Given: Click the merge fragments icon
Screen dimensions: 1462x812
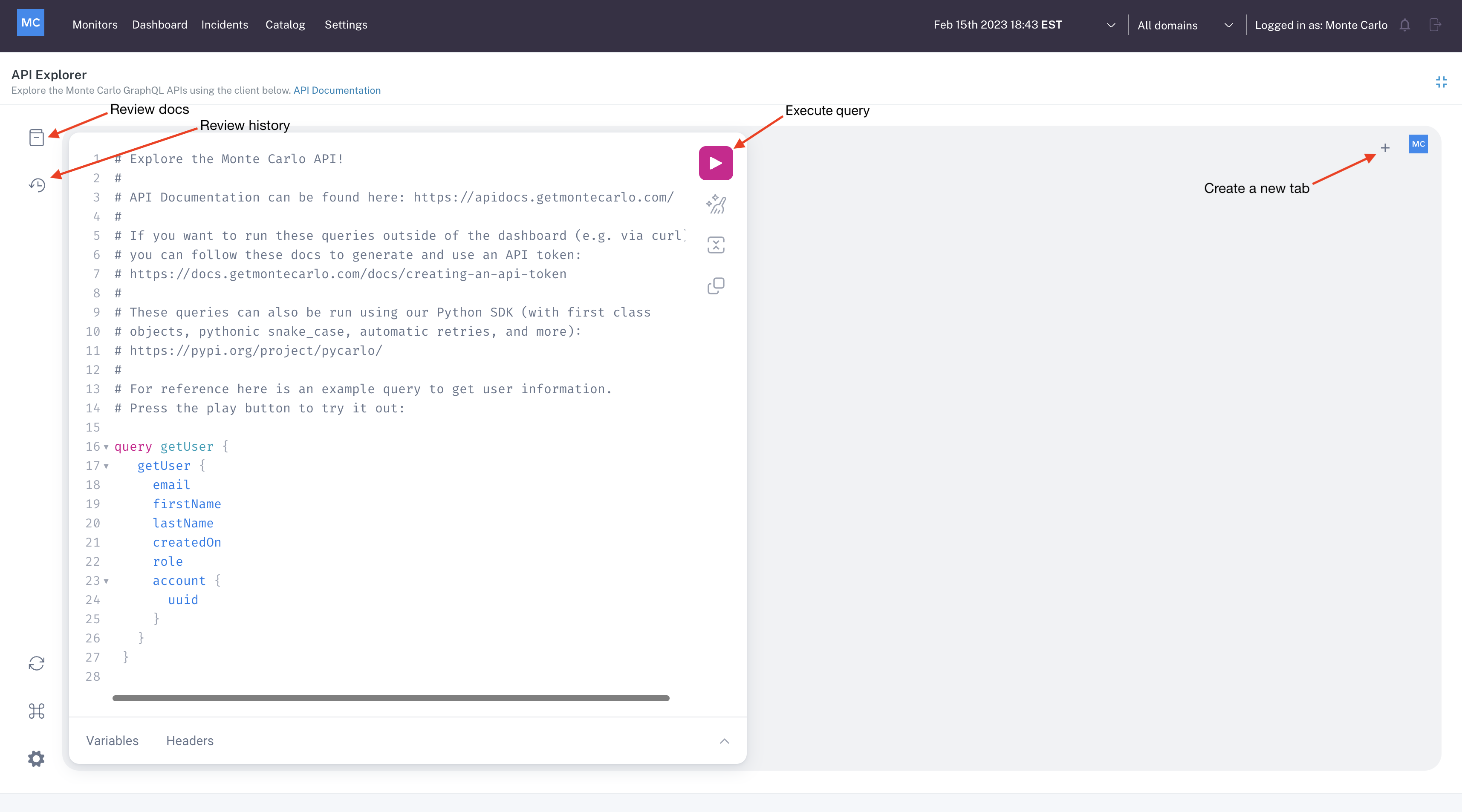Looking at the screenshot, I should click(716, 245).
